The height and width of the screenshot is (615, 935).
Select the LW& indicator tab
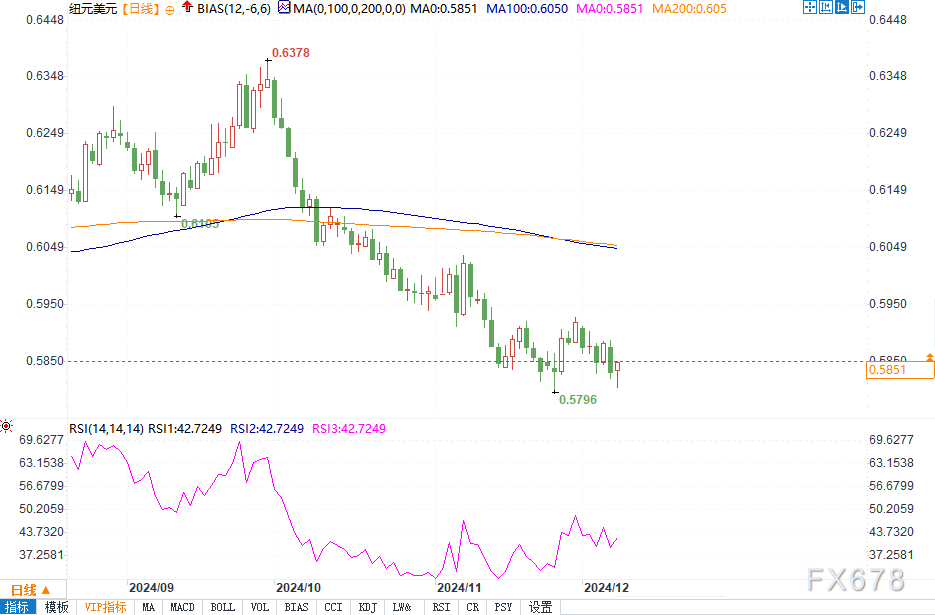tap(402, 607)
